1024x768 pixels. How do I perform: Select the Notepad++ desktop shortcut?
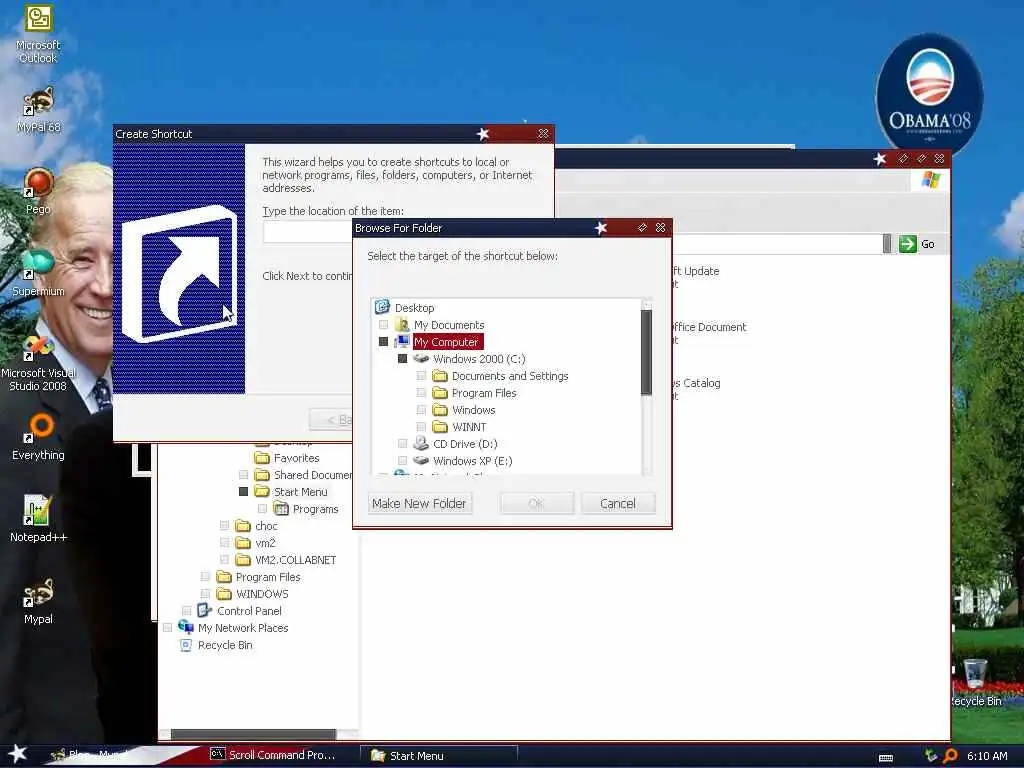tap(38, 519)
